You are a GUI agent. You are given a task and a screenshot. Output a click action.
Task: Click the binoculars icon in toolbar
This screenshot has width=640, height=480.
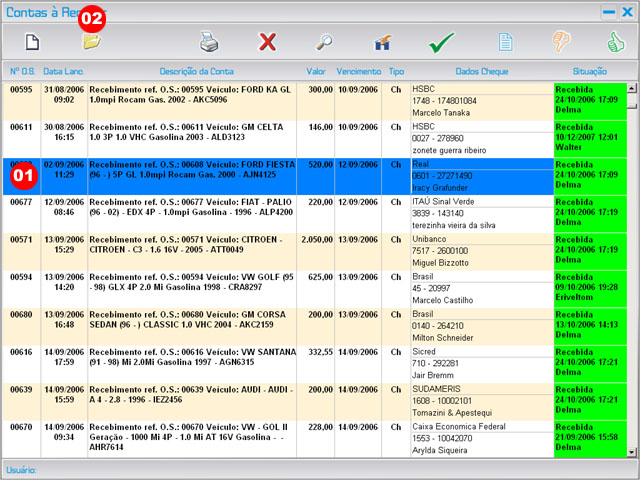click(x=382, y=42)
